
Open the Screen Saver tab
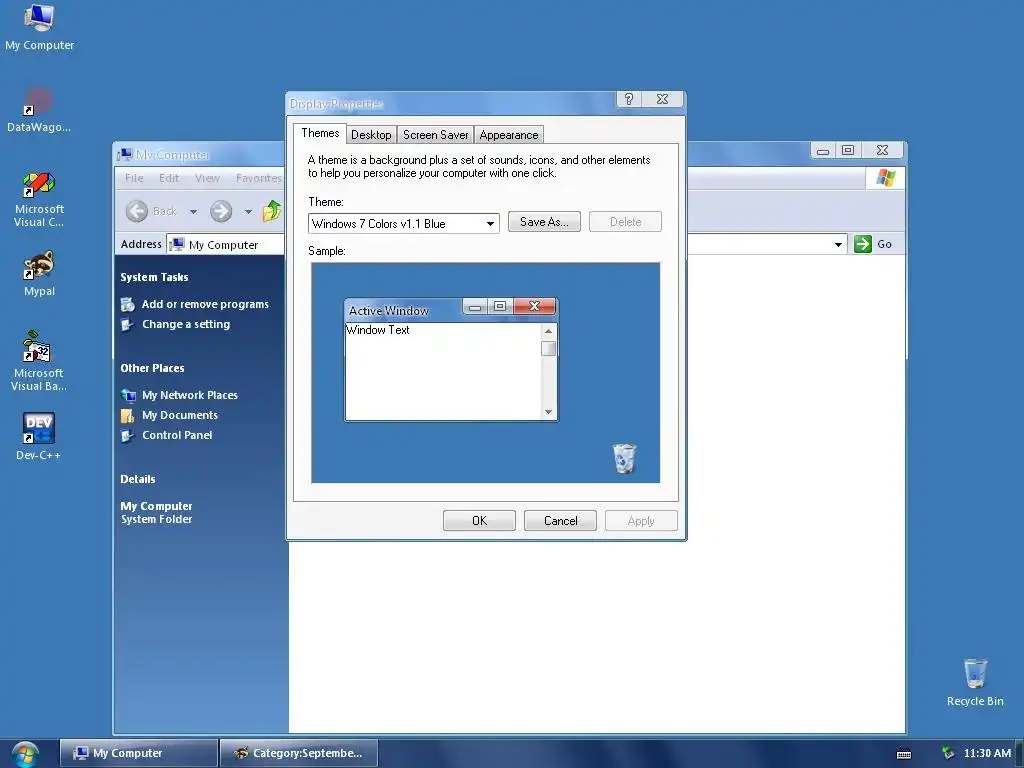click(436, 135)
